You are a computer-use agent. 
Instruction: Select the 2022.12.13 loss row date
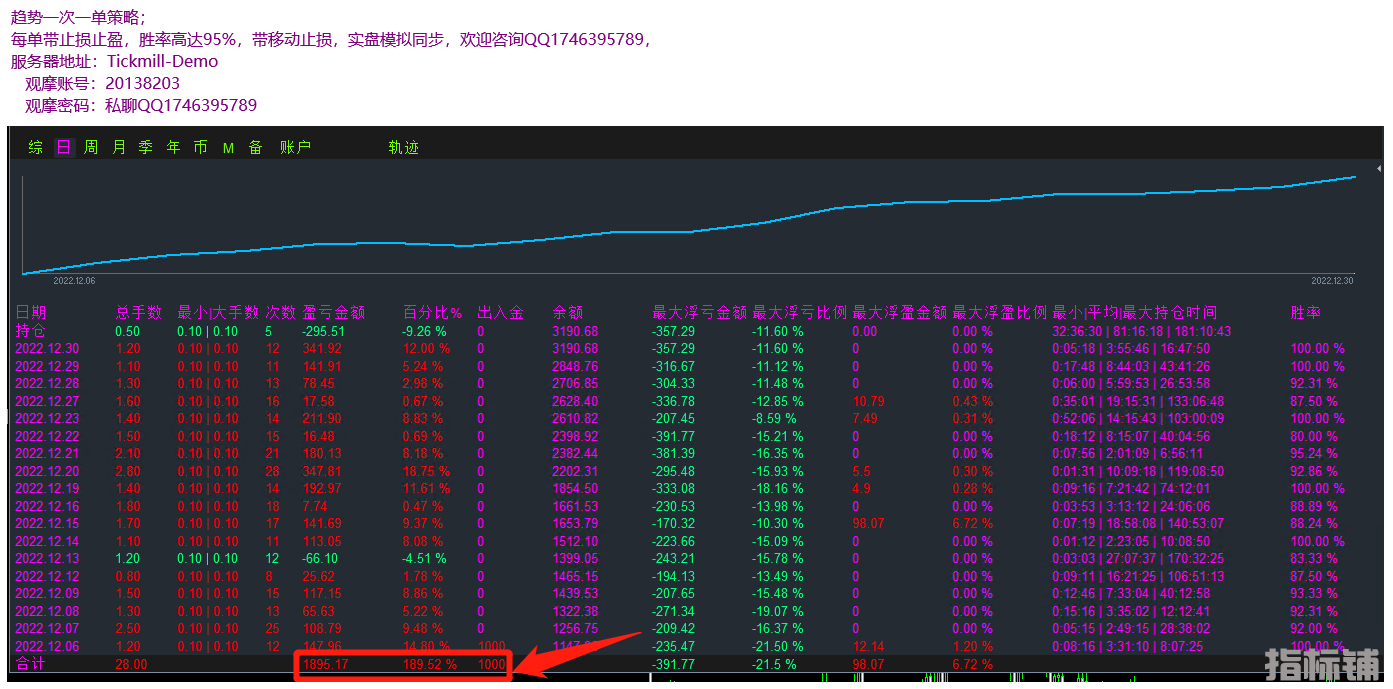click(47, 559)
